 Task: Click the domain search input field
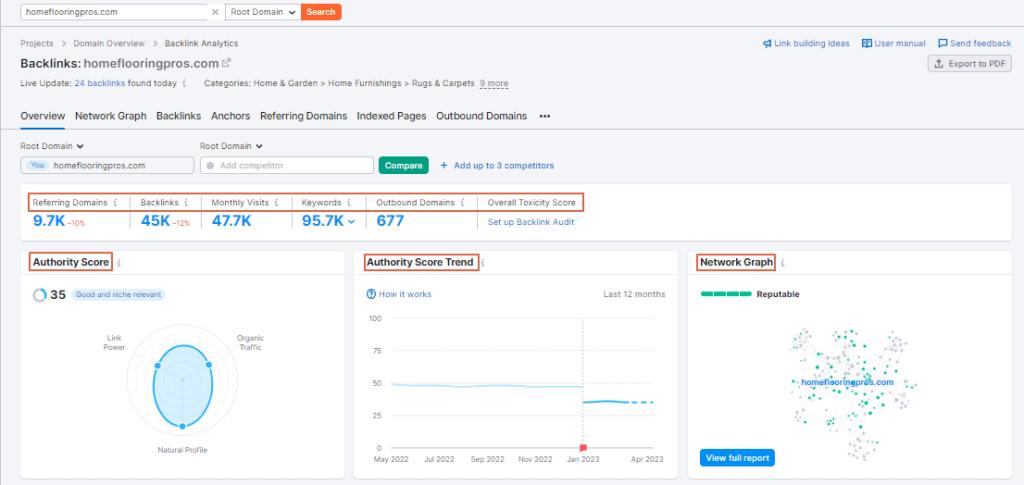114,12
